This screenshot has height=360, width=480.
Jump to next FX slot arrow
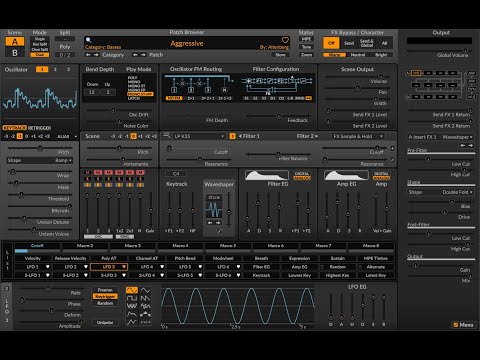click(471, 145)
